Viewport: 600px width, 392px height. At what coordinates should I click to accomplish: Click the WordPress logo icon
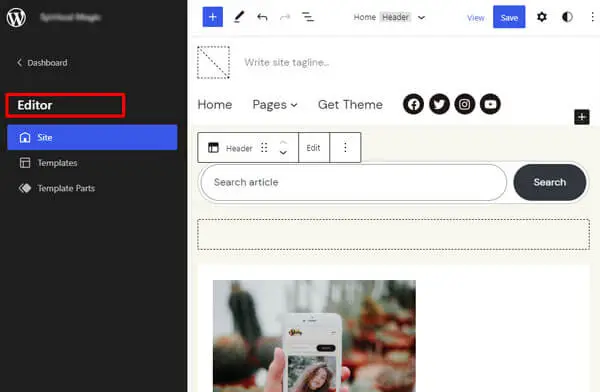coord(16,17)
